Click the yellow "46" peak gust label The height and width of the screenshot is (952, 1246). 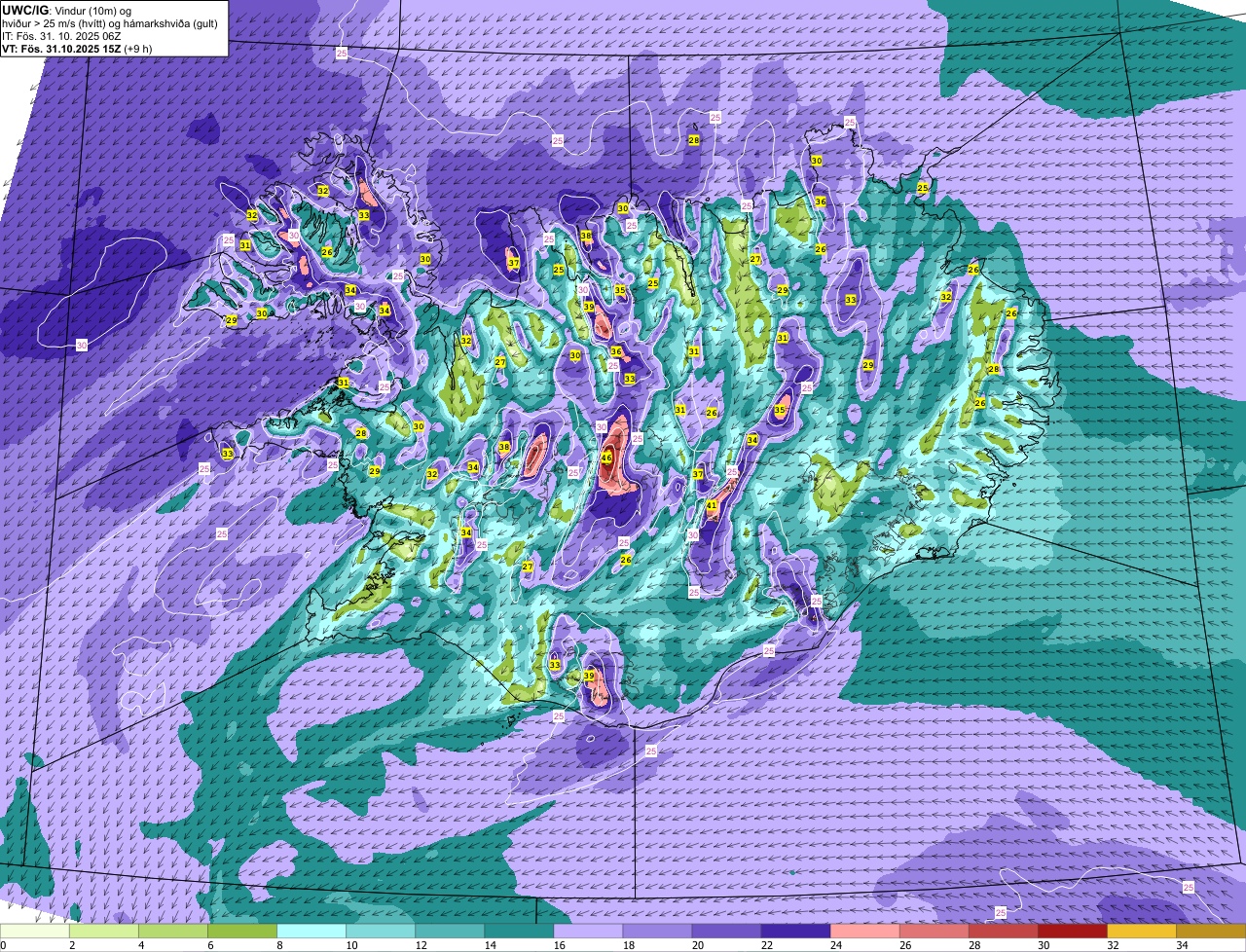[x=606, y=458]
